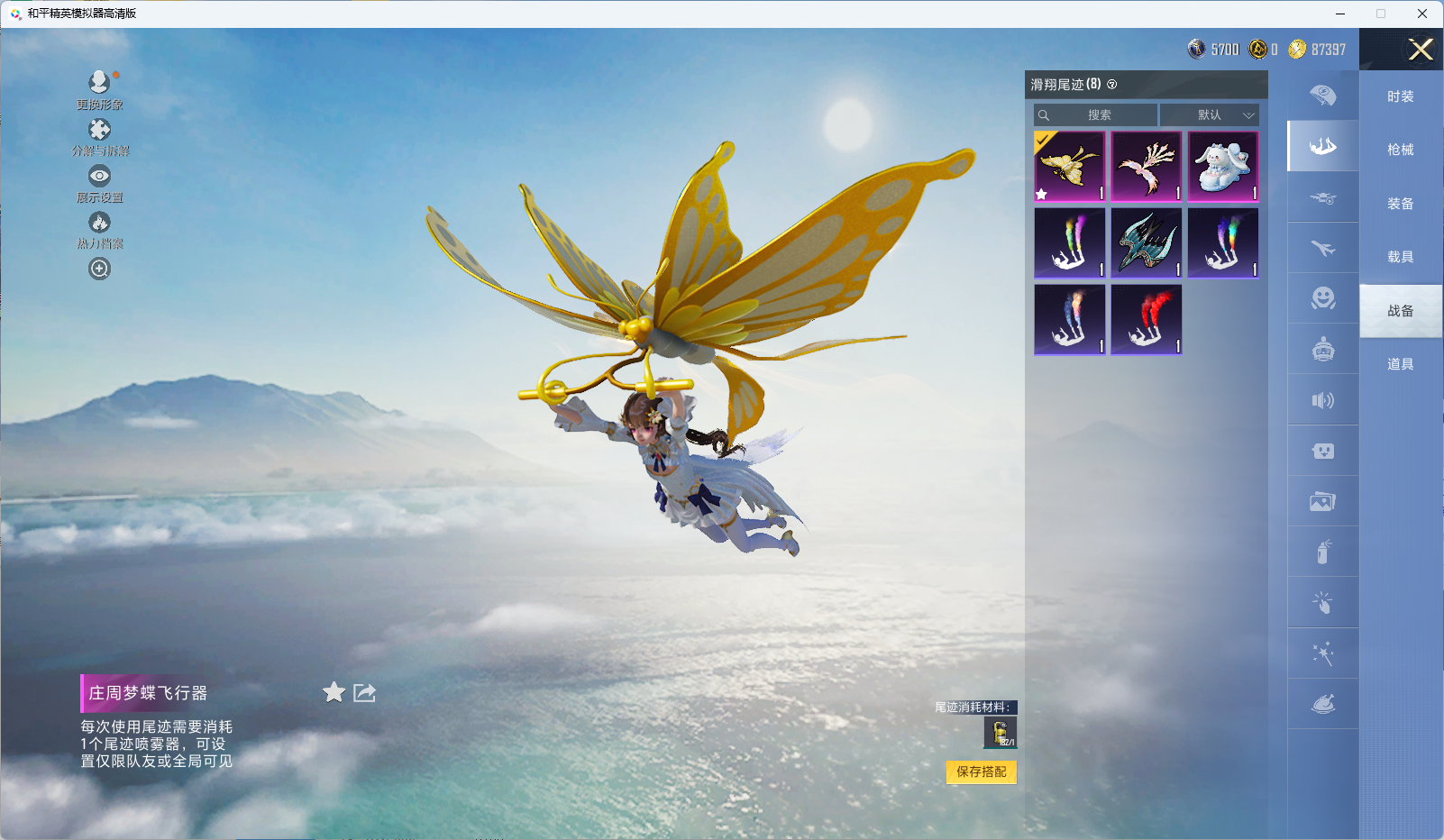Image resolution: width=1444 pixels, height=840 pixels.
Task: Switch to the 枪械 firearms tab
Action: coord(1400,150)
